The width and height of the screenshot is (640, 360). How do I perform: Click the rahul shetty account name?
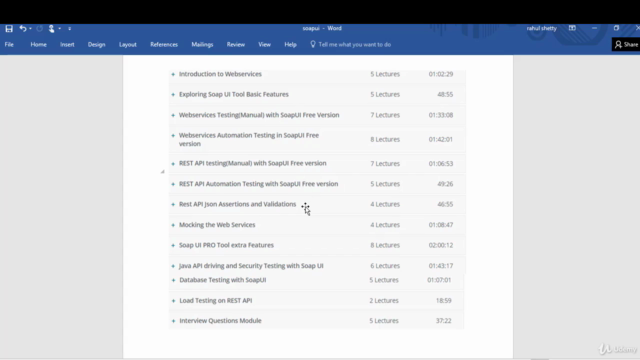click(542, 28)
